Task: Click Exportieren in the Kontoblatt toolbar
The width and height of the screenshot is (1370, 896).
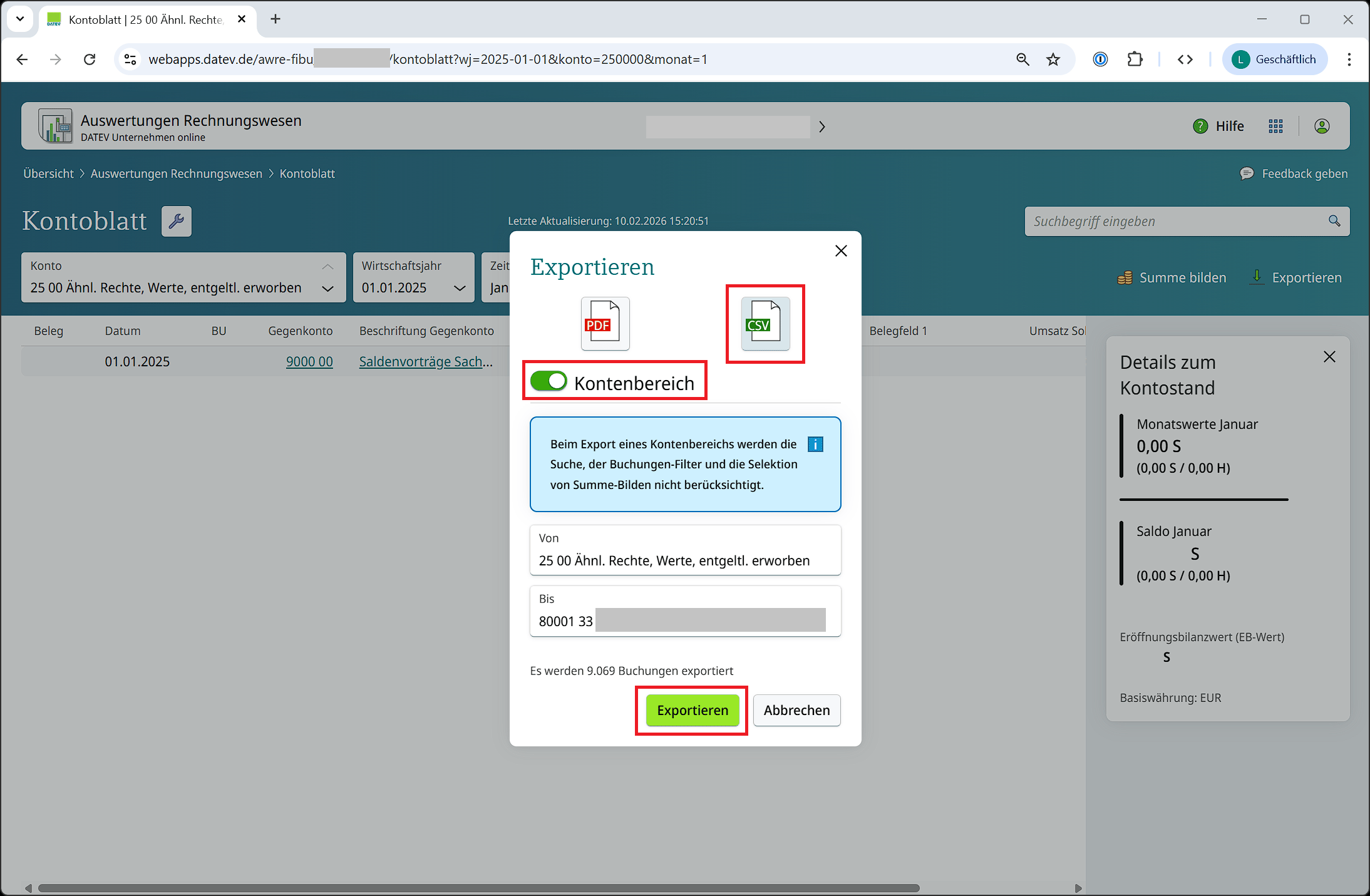Action: pyautogui.click(x=1296, y=277)
